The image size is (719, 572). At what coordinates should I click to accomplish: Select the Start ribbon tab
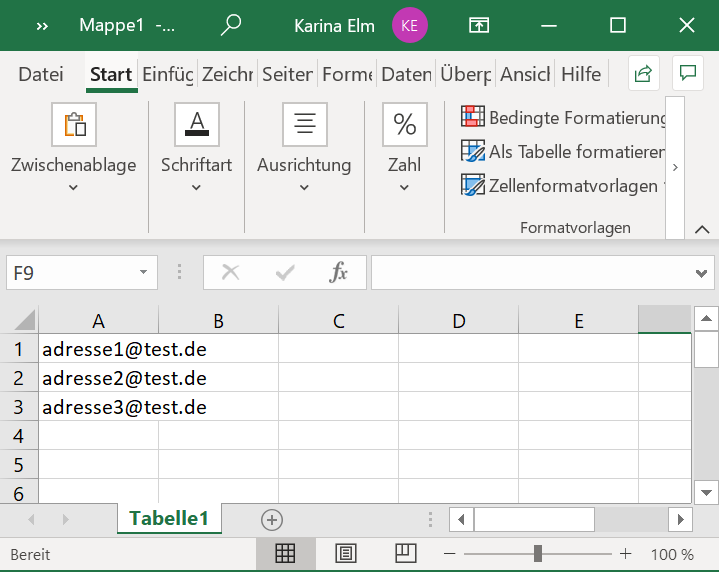pos(111,74)
